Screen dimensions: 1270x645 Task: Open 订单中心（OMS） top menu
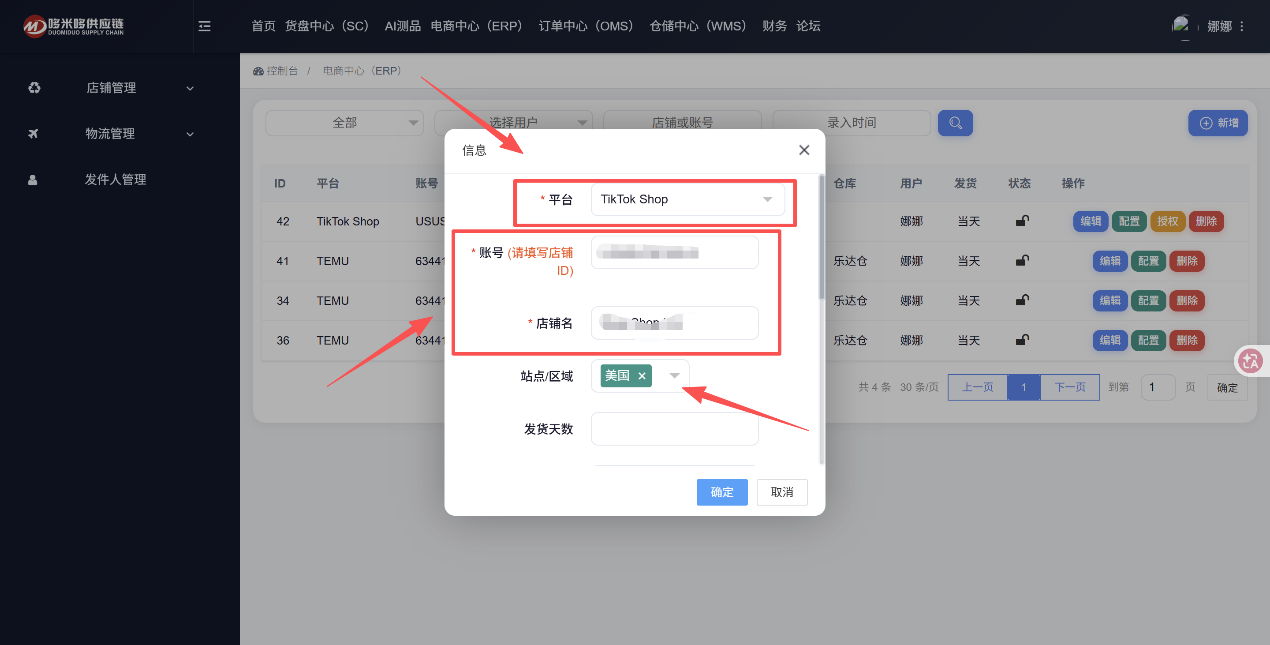pos(586,26)
